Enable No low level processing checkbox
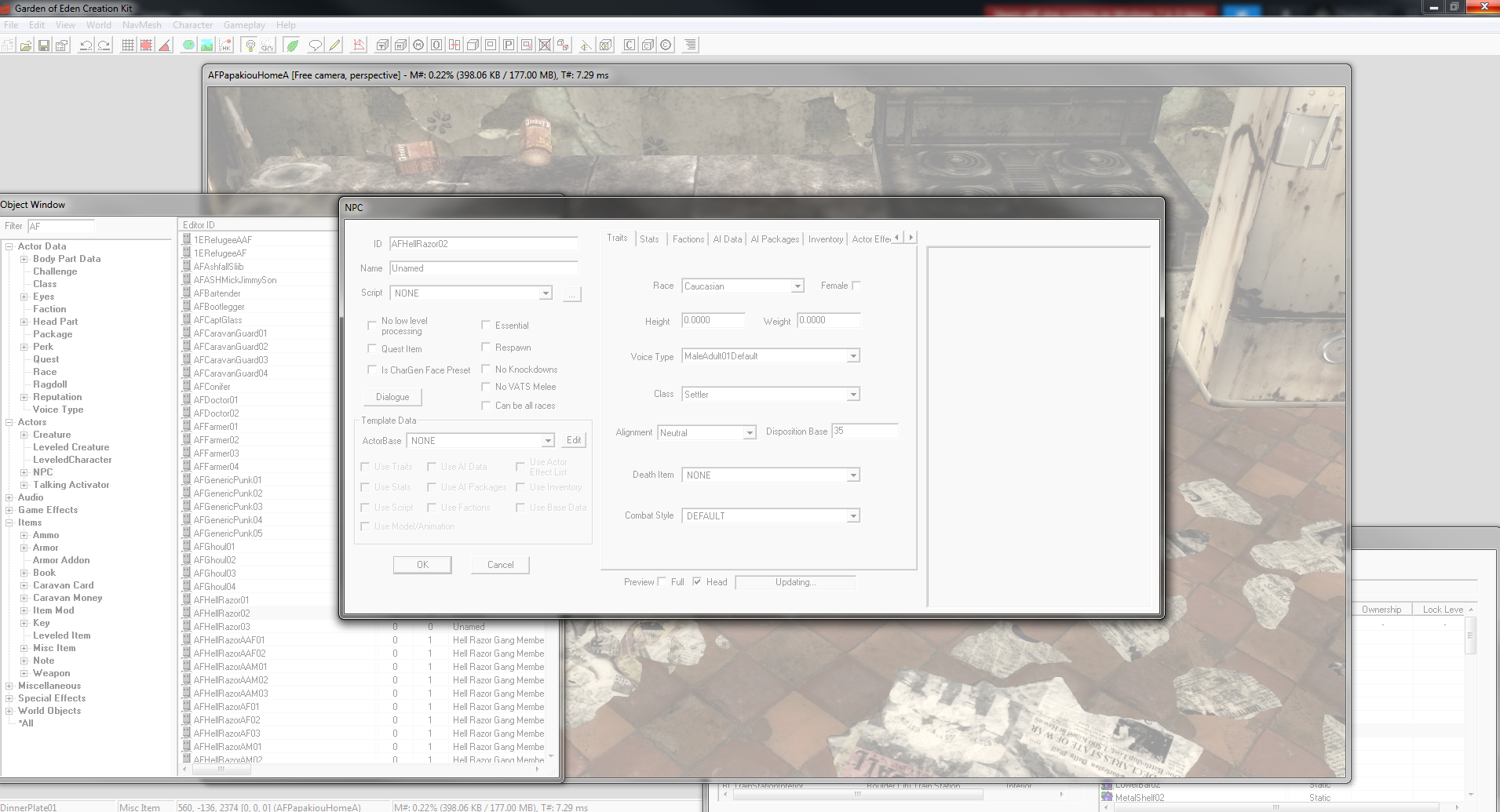The width and height of the screenshot is (1500, 812). 372,326
